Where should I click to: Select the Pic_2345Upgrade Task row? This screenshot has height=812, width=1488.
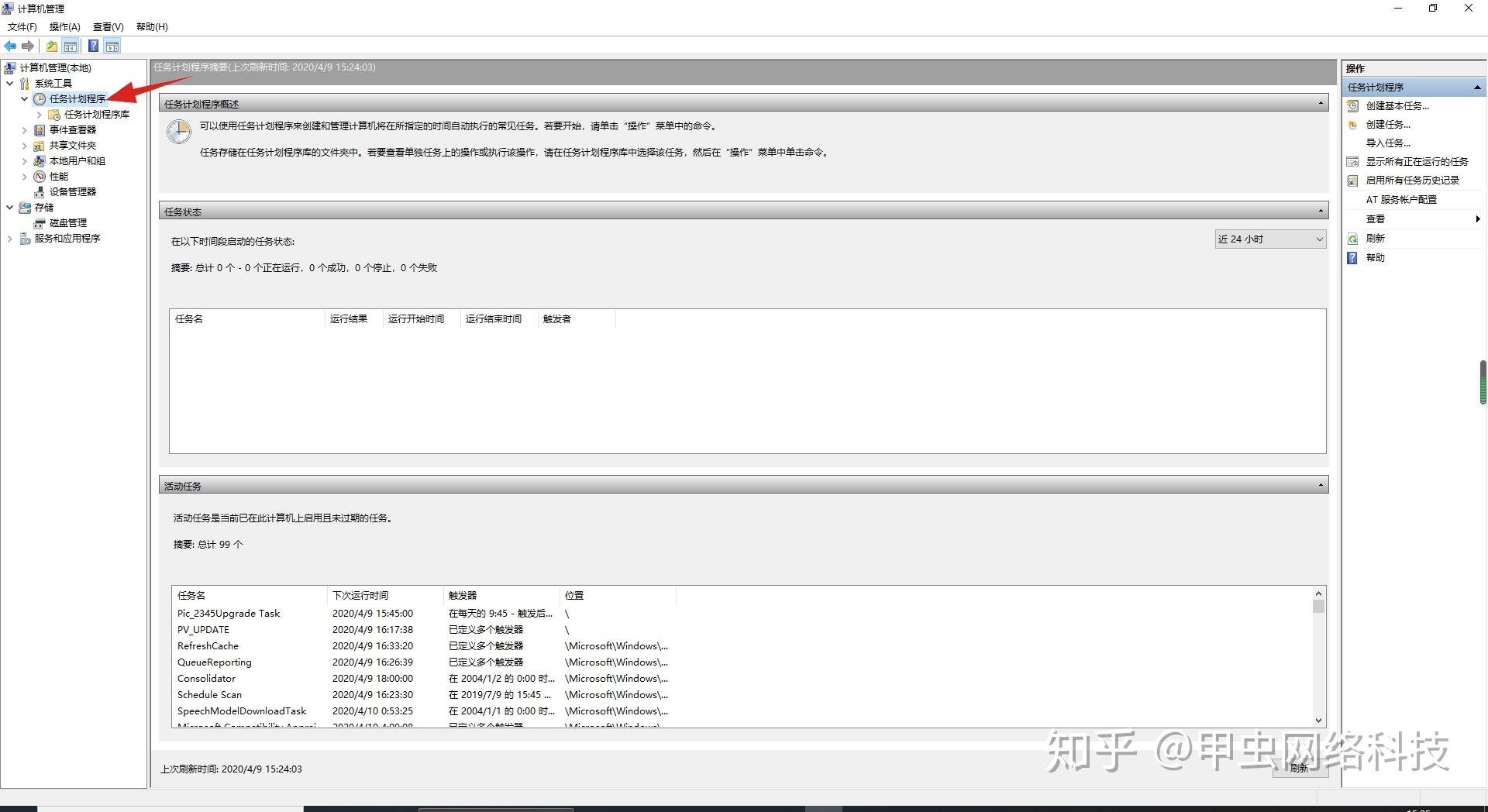(x=422, y=614)
